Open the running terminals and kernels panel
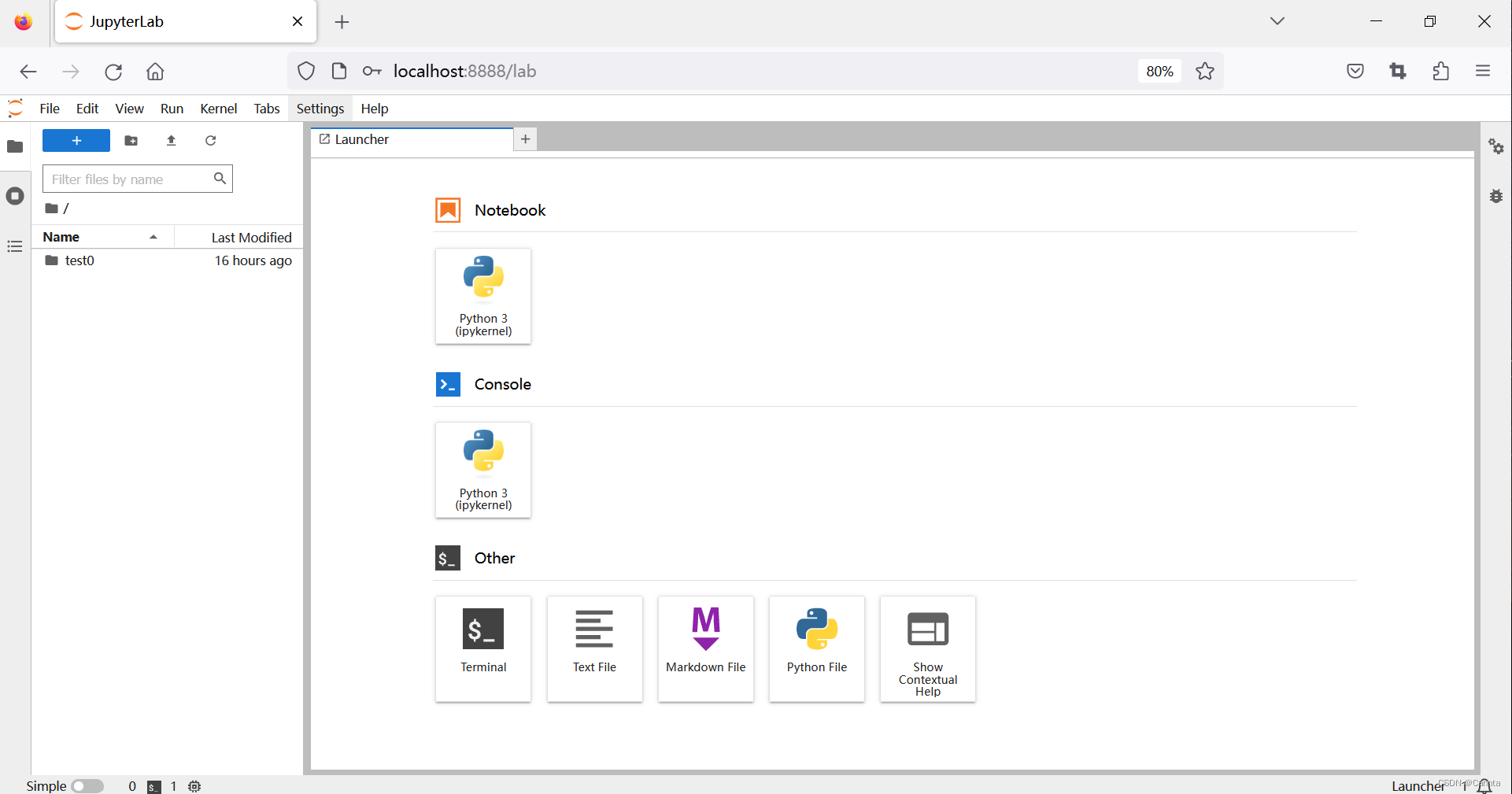1512x794 pixels. pos(15,196)
